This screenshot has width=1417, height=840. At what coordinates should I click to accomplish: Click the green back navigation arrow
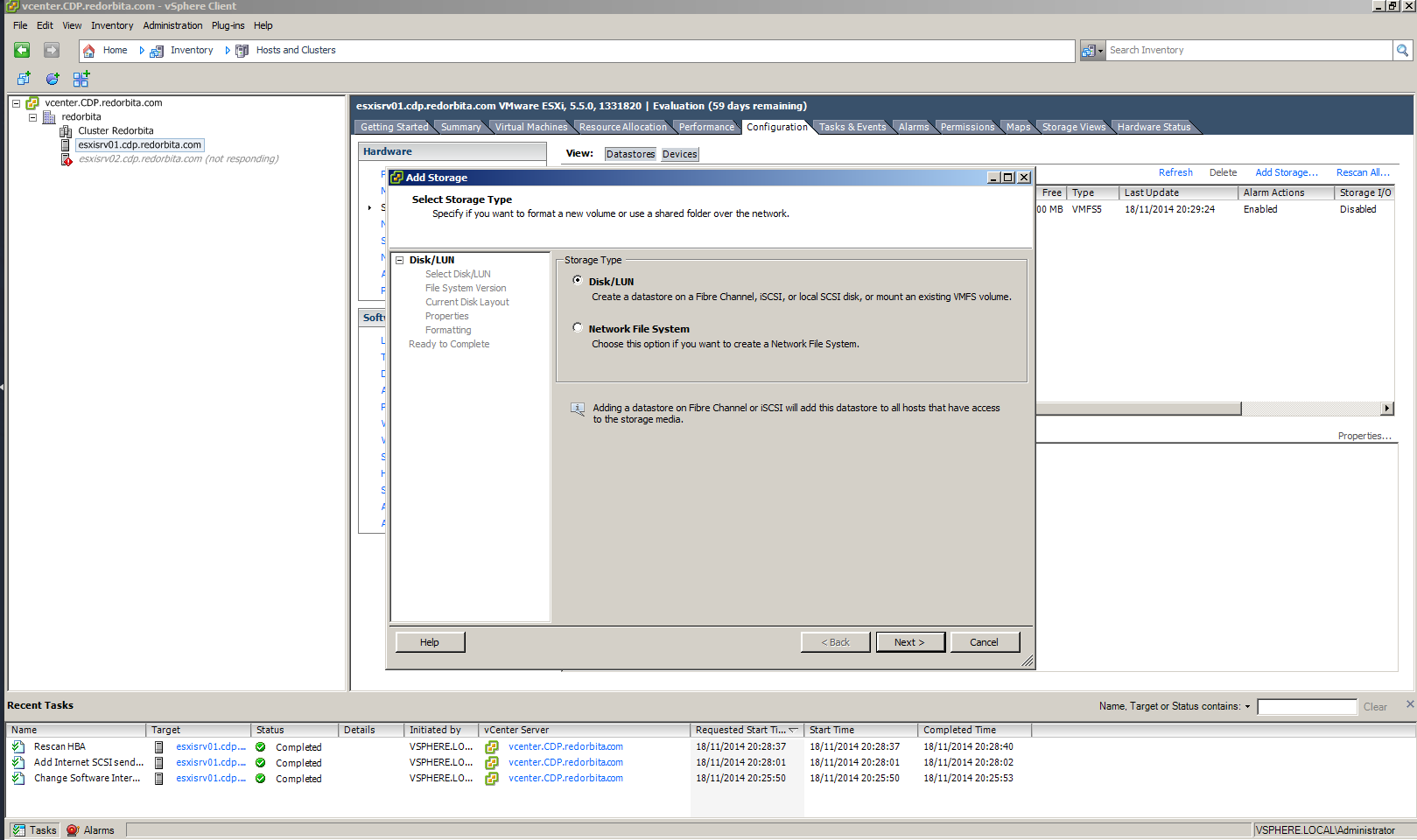22,51
